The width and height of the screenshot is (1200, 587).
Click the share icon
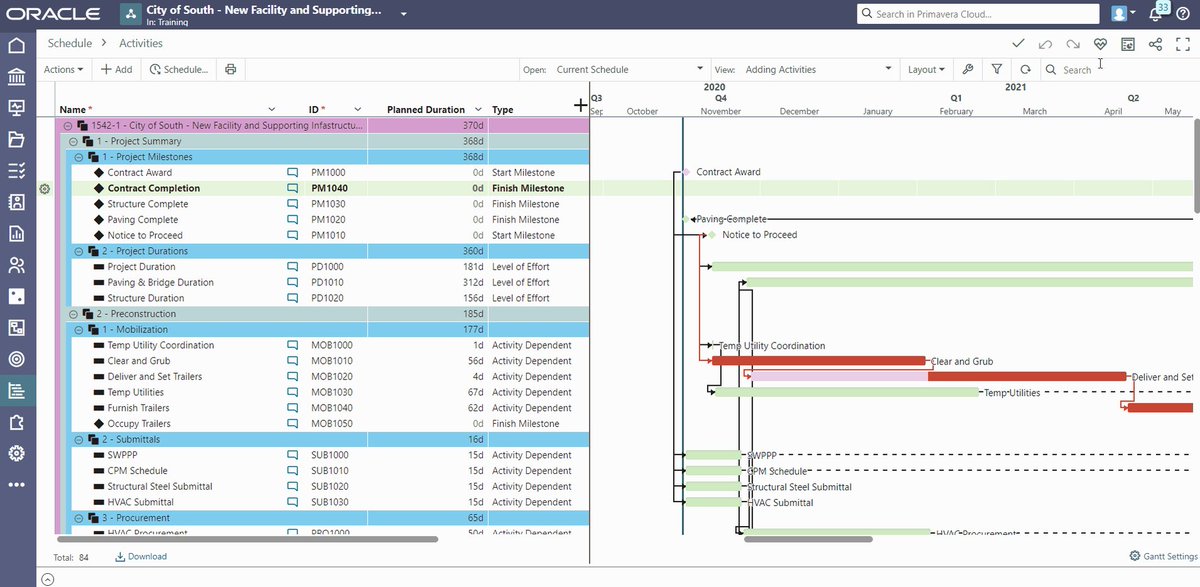(1155, 44)
